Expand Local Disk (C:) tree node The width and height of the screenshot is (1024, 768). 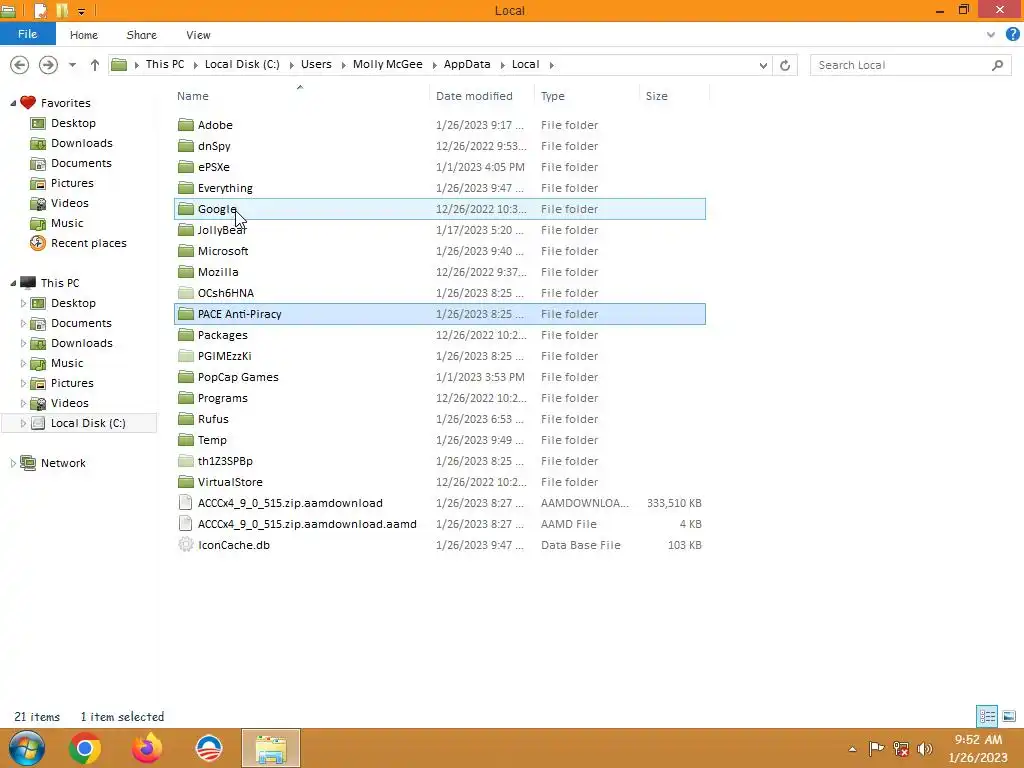tap(24, 423)
